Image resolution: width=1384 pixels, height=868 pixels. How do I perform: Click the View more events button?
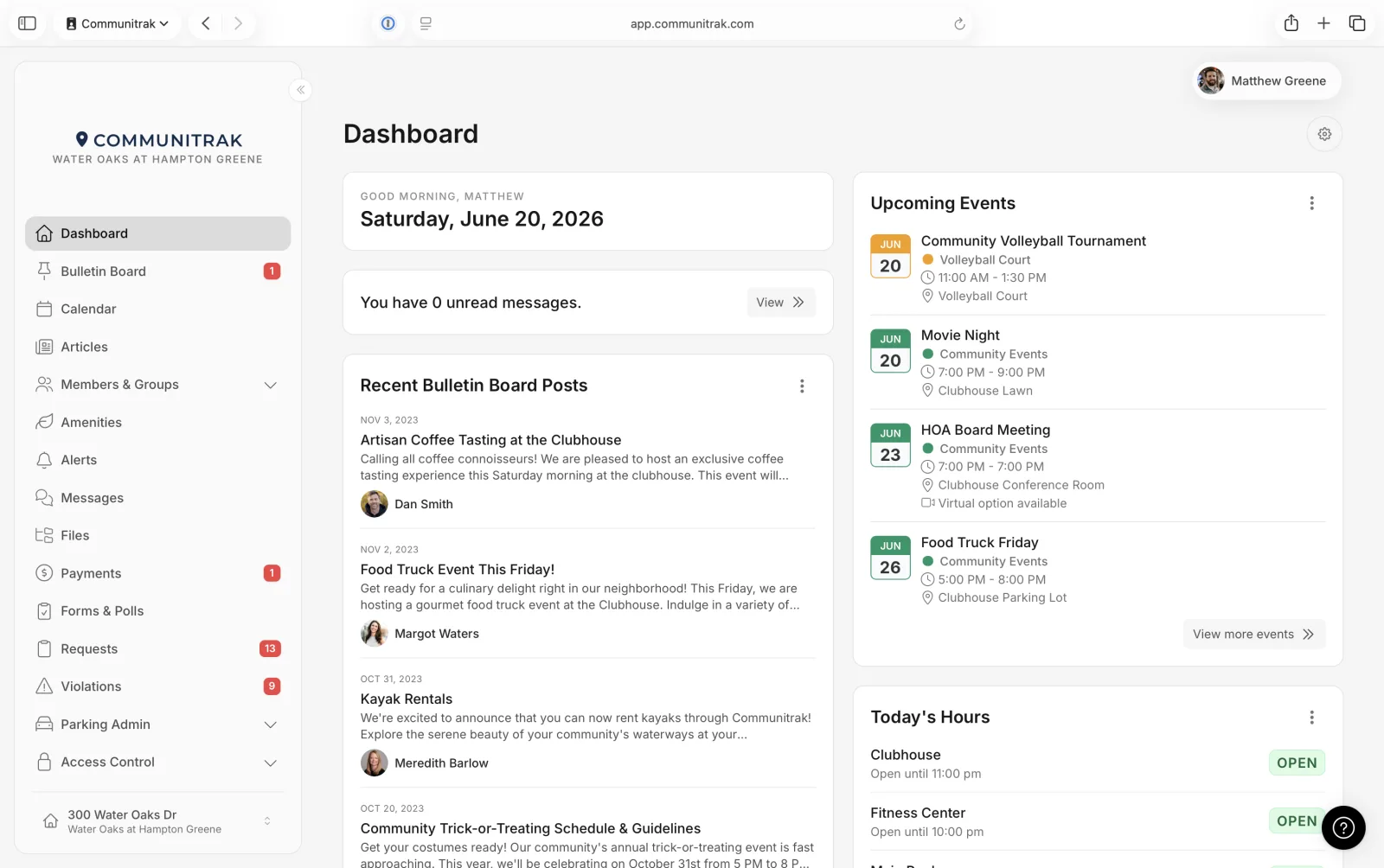coord(1253,634)
